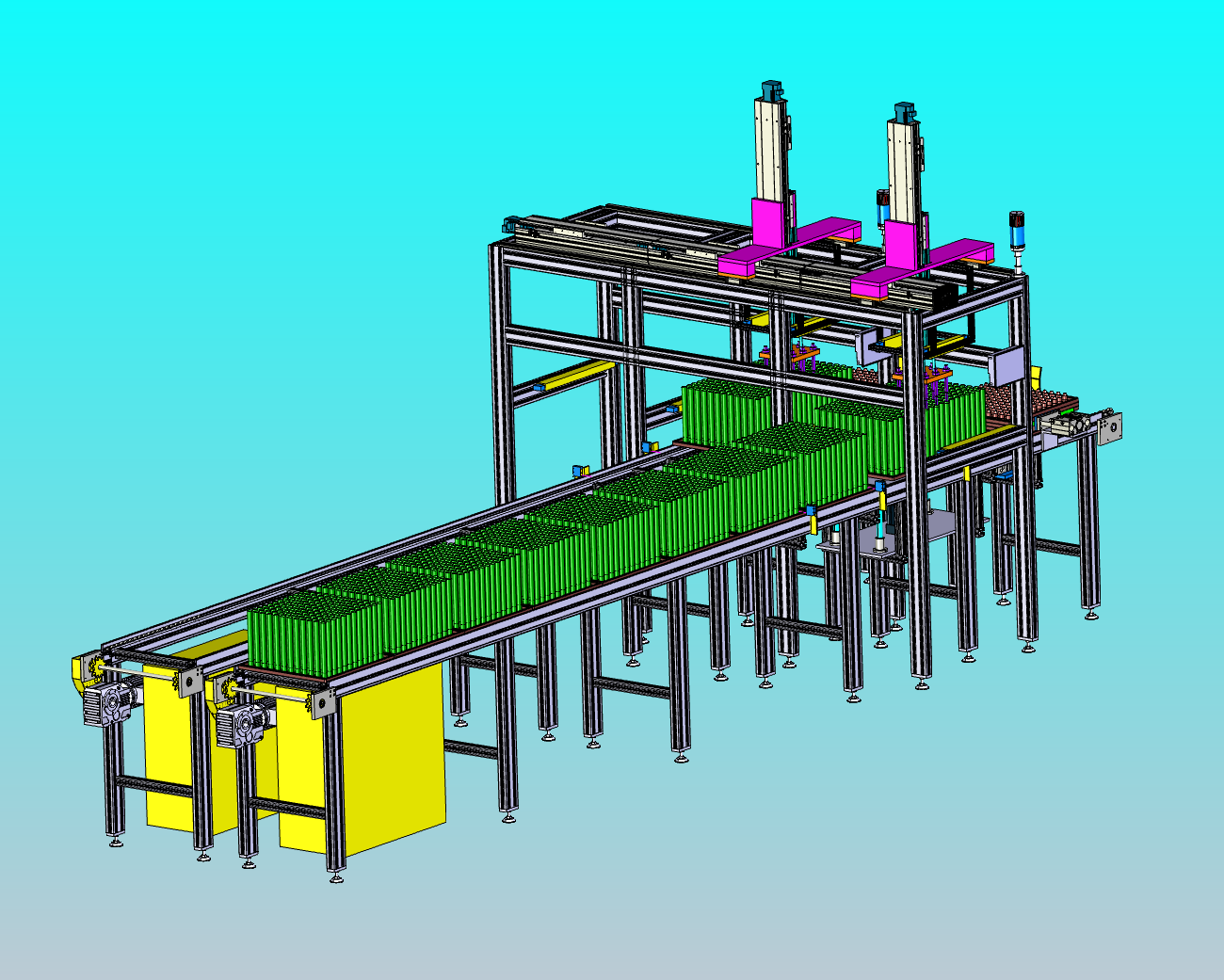Select the gray control box on the right frame post
This screenshot has height=980, width=1224.
click(x=1008, y=365)
